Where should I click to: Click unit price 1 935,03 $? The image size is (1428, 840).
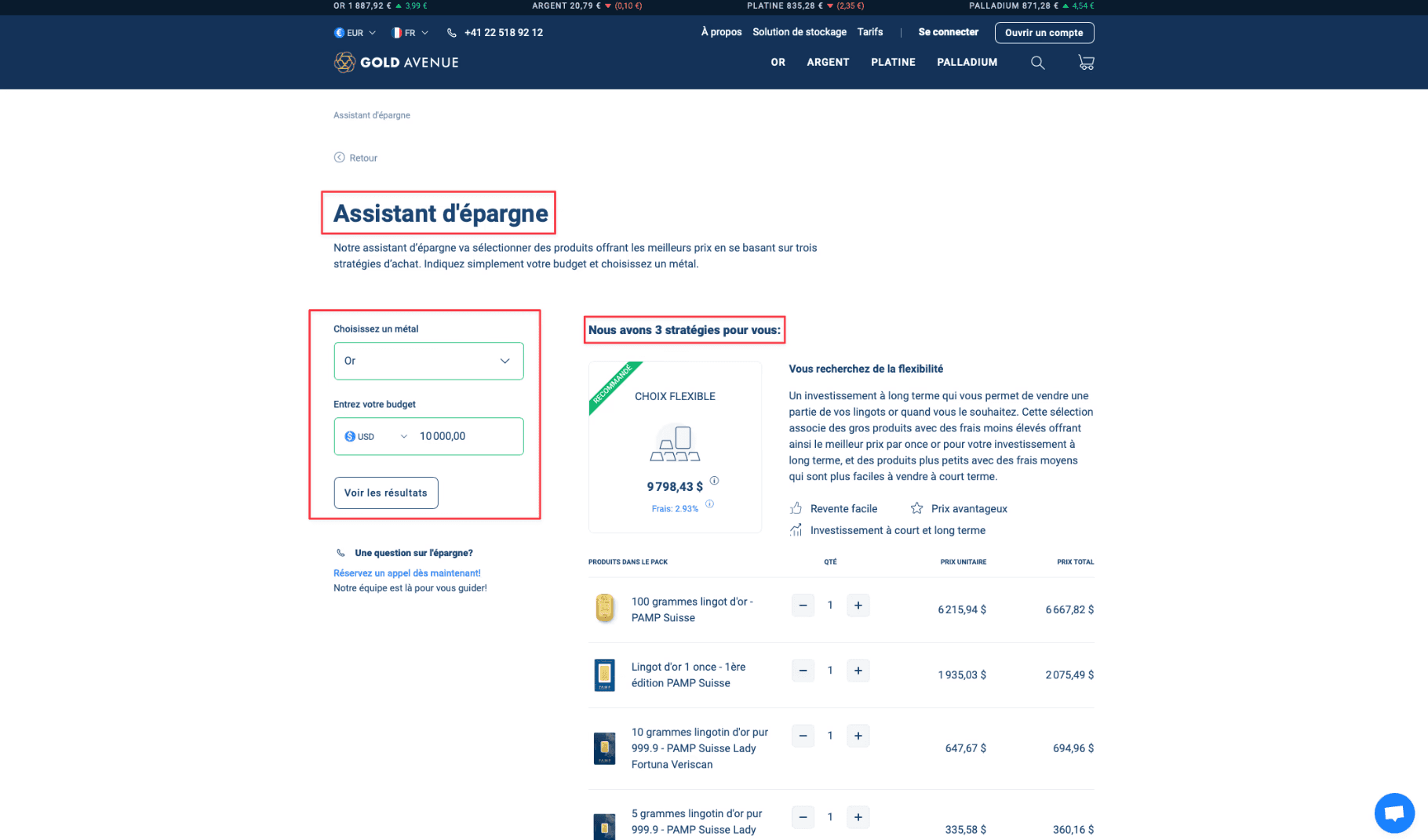[962, 675]
